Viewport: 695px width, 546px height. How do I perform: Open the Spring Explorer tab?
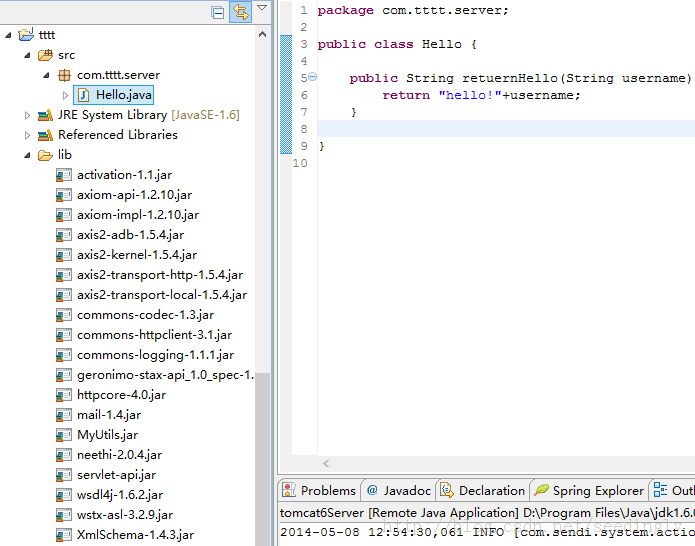pos(589,491)
